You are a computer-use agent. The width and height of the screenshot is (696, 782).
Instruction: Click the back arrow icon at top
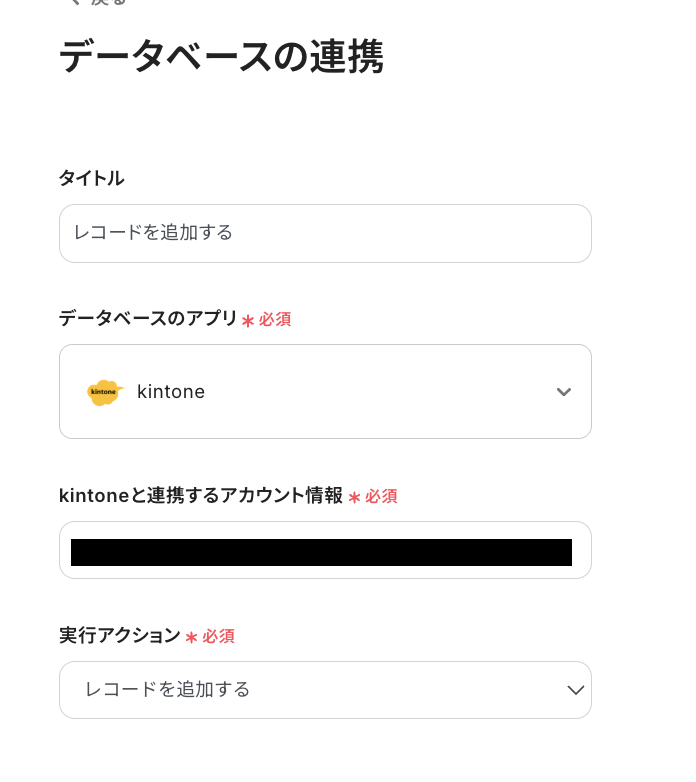coord(73,3)
